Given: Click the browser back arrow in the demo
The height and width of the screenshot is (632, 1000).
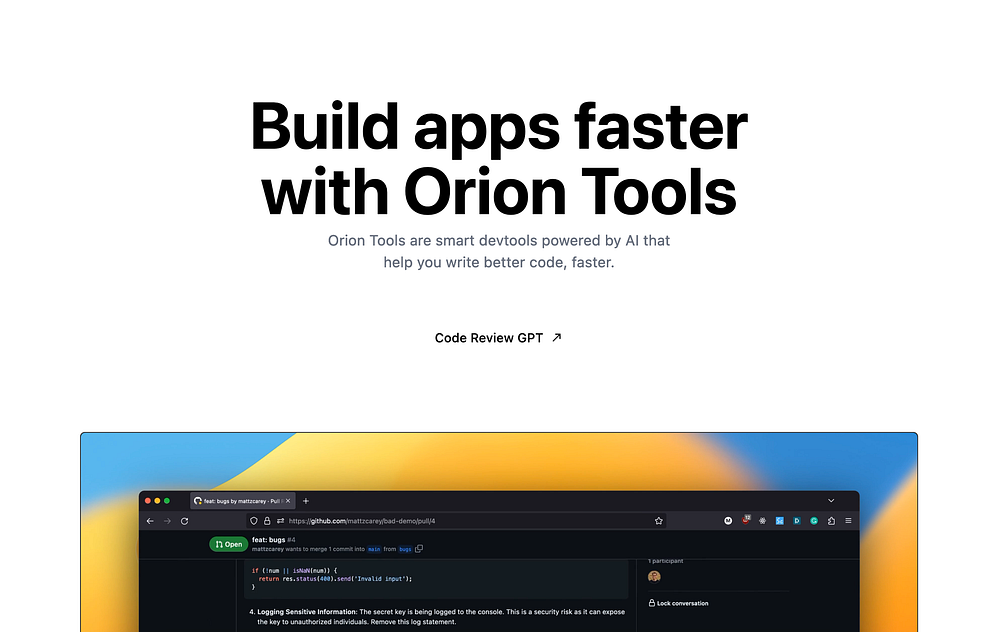Looking at the screenshot, I should 151,521.
